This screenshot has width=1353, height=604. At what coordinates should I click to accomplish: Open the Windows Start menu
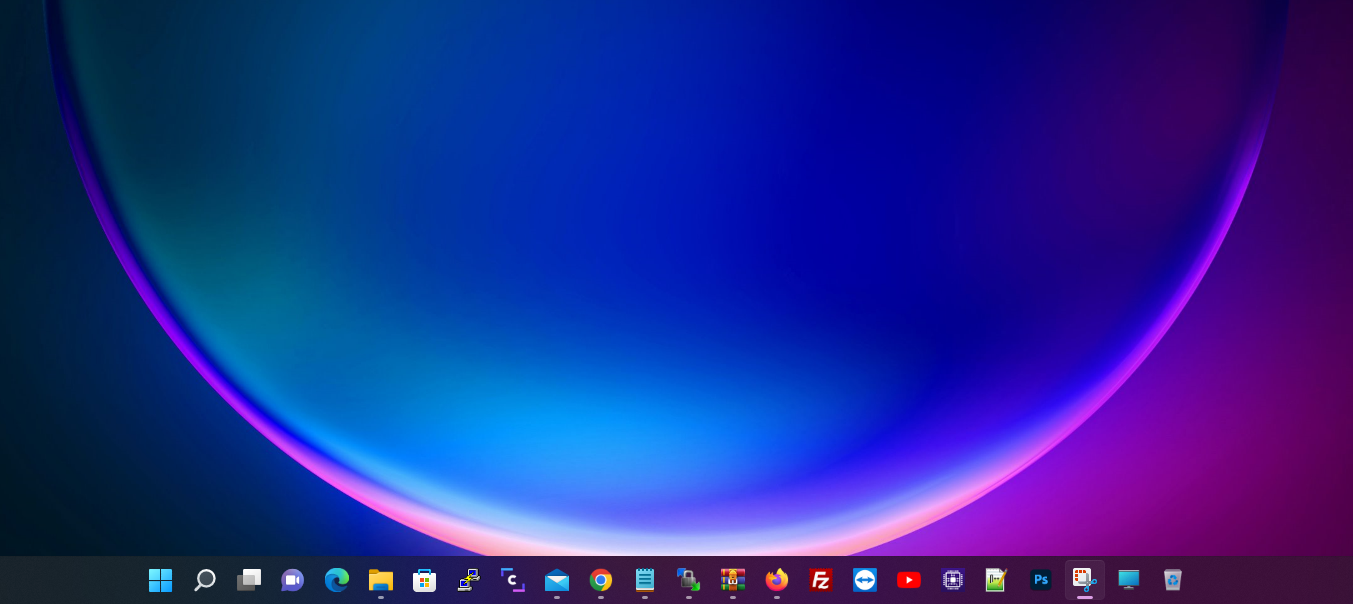point(160,580)
